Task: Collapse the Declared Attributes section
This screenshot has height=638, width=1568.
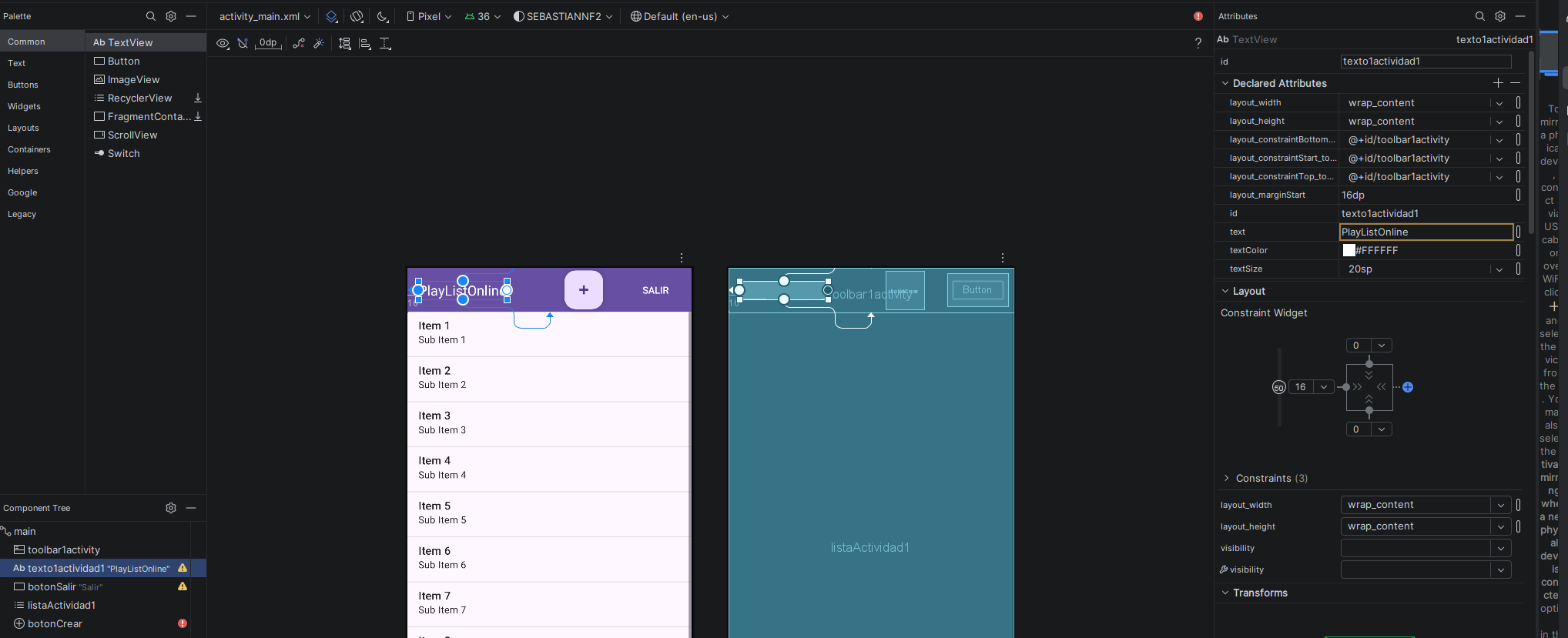Action: click(x=1225, y=83)
